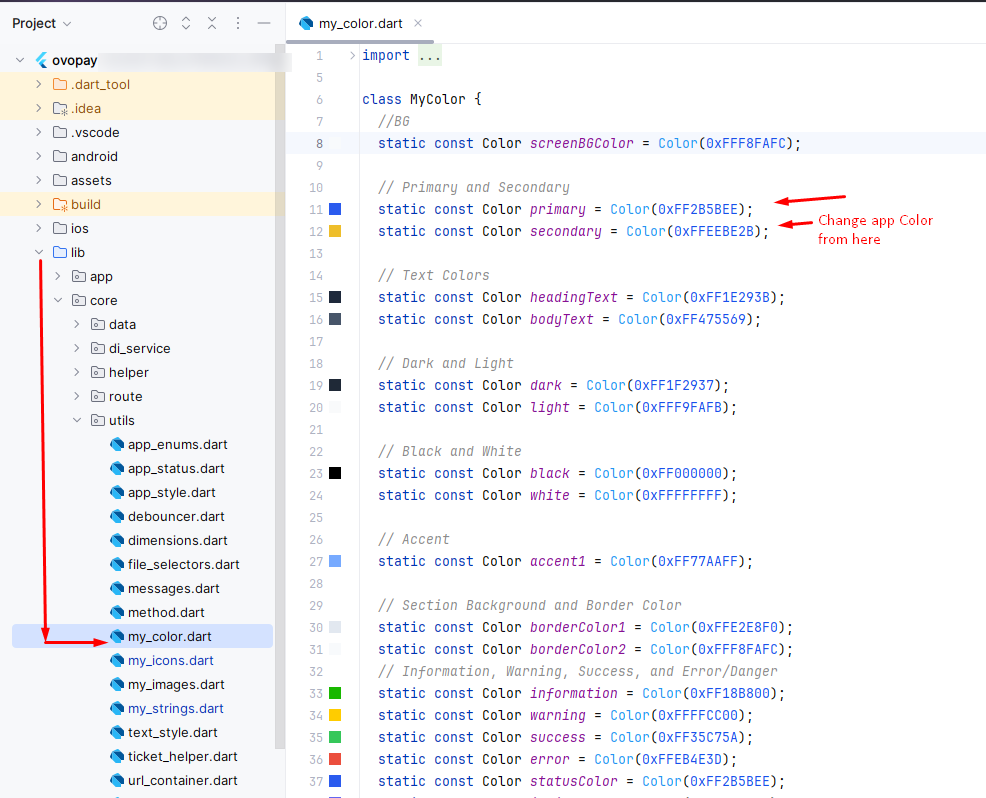
Task: Click the messages.dart file icon
Action: (117, 589)
